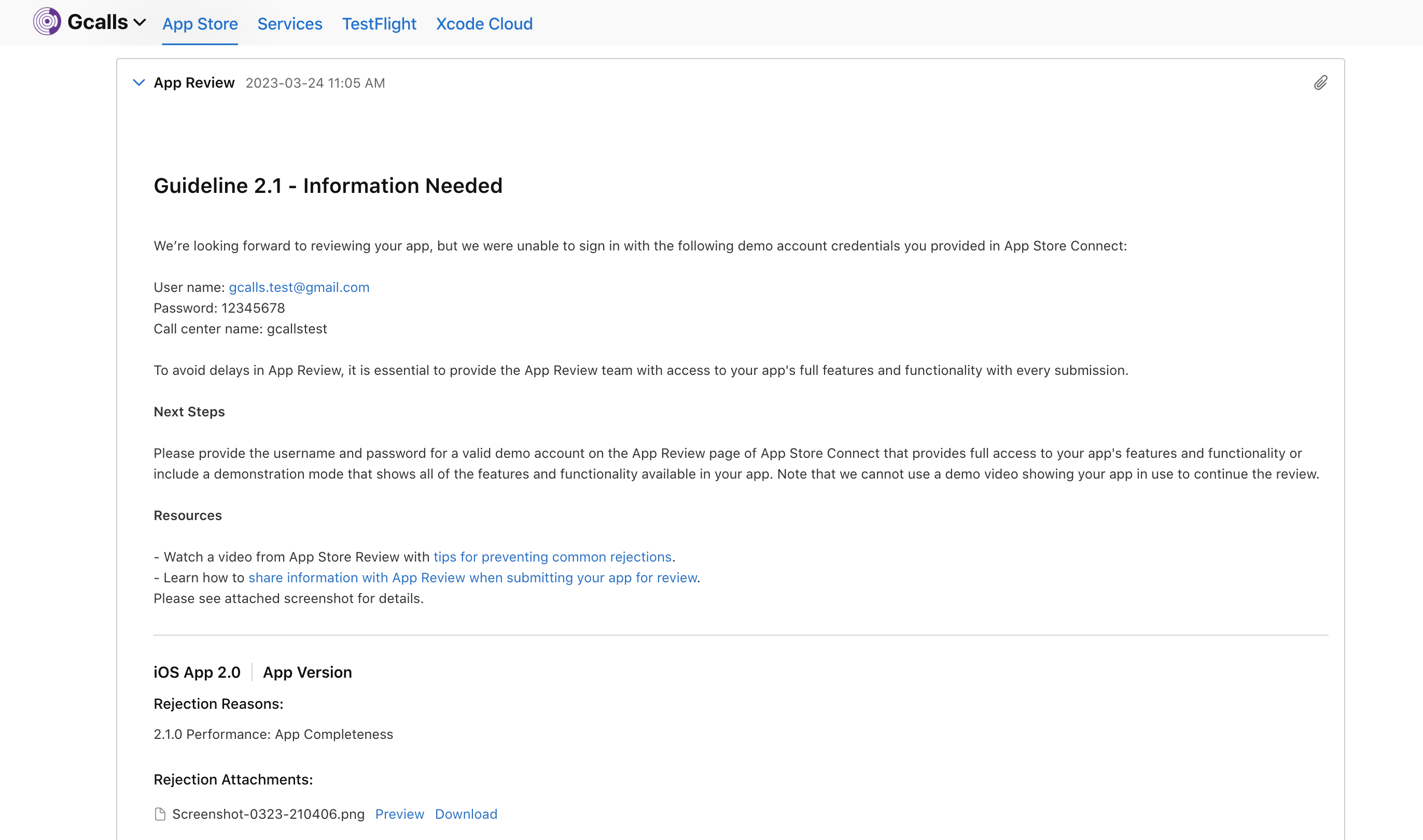Go to the TestFlight tab
Screen dimensions: 1423x840
379,24
